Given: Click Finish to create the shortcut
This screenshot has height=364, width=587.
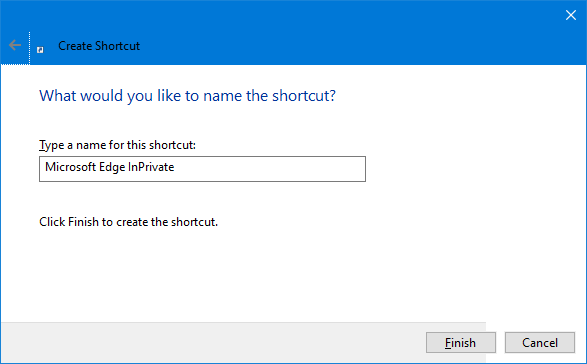Looking at the screenshot, I should (x=460, y=342).
